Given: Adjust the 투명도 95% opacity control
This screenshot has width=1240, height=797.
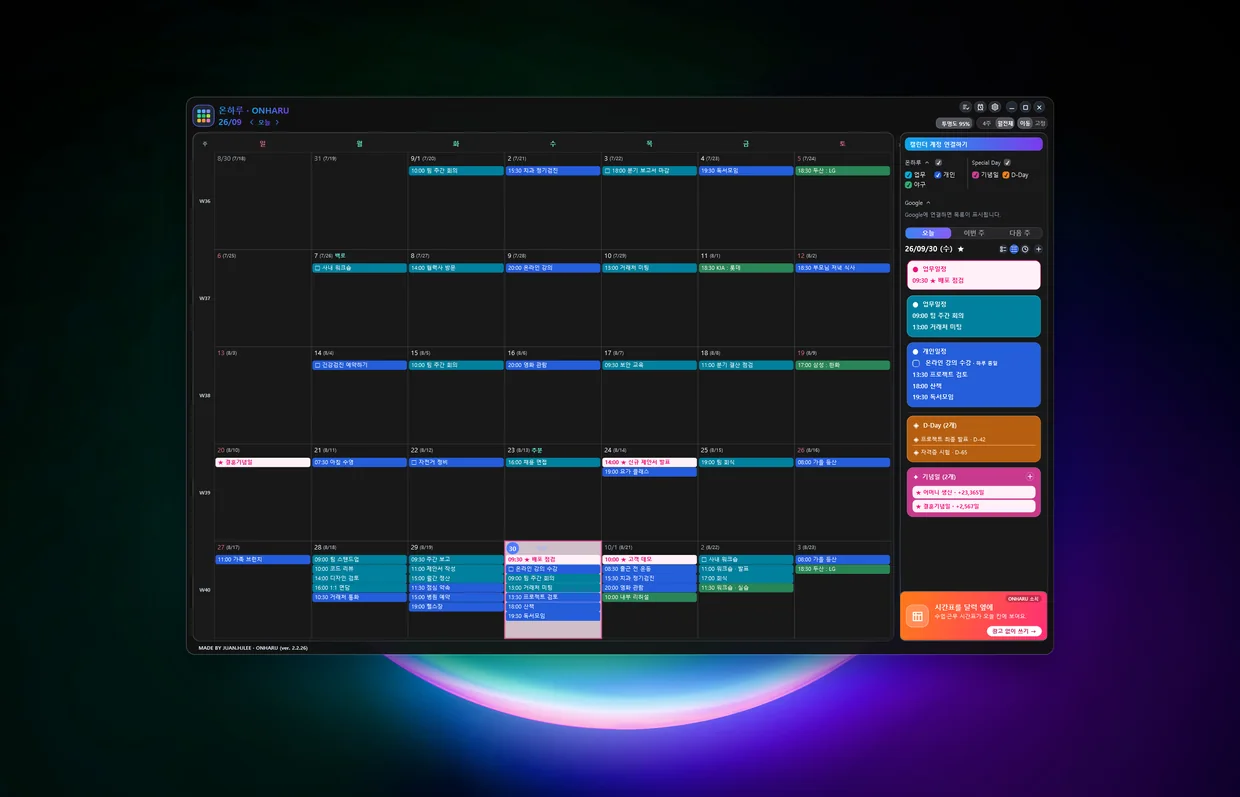Looking at the screenshot, I should tap(954, 124).
